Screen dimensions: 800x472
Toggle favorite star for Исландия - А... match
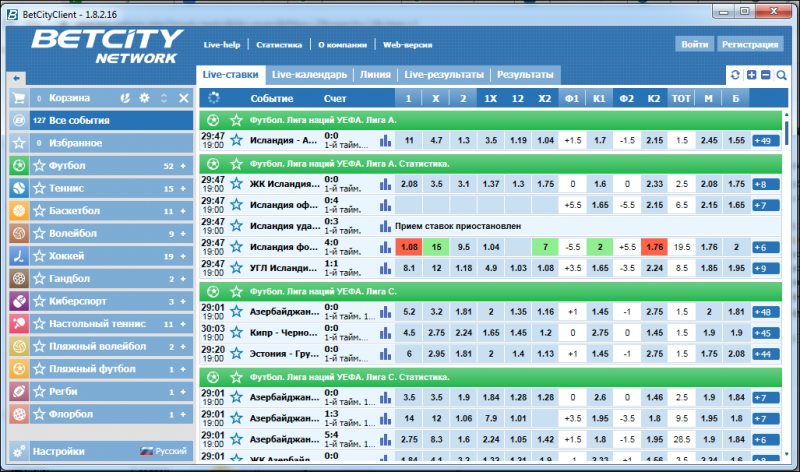tap(236, 140)
